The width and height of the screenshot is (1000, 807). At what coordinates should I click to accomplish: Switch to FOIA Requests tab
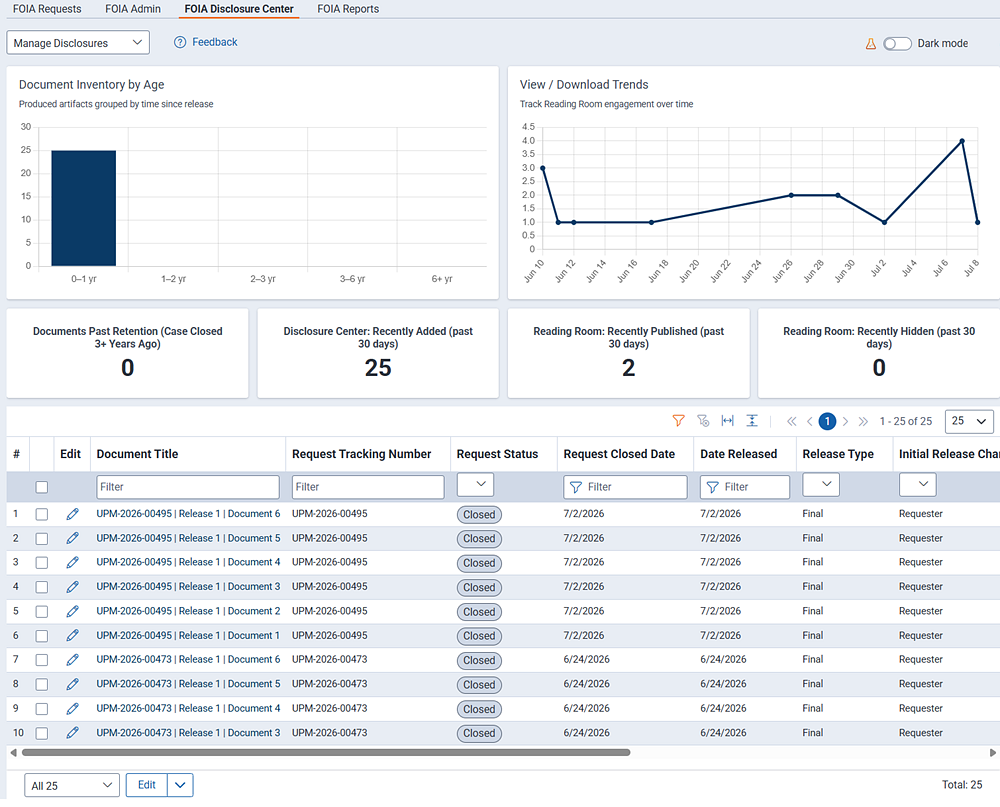tap(47, 9)
